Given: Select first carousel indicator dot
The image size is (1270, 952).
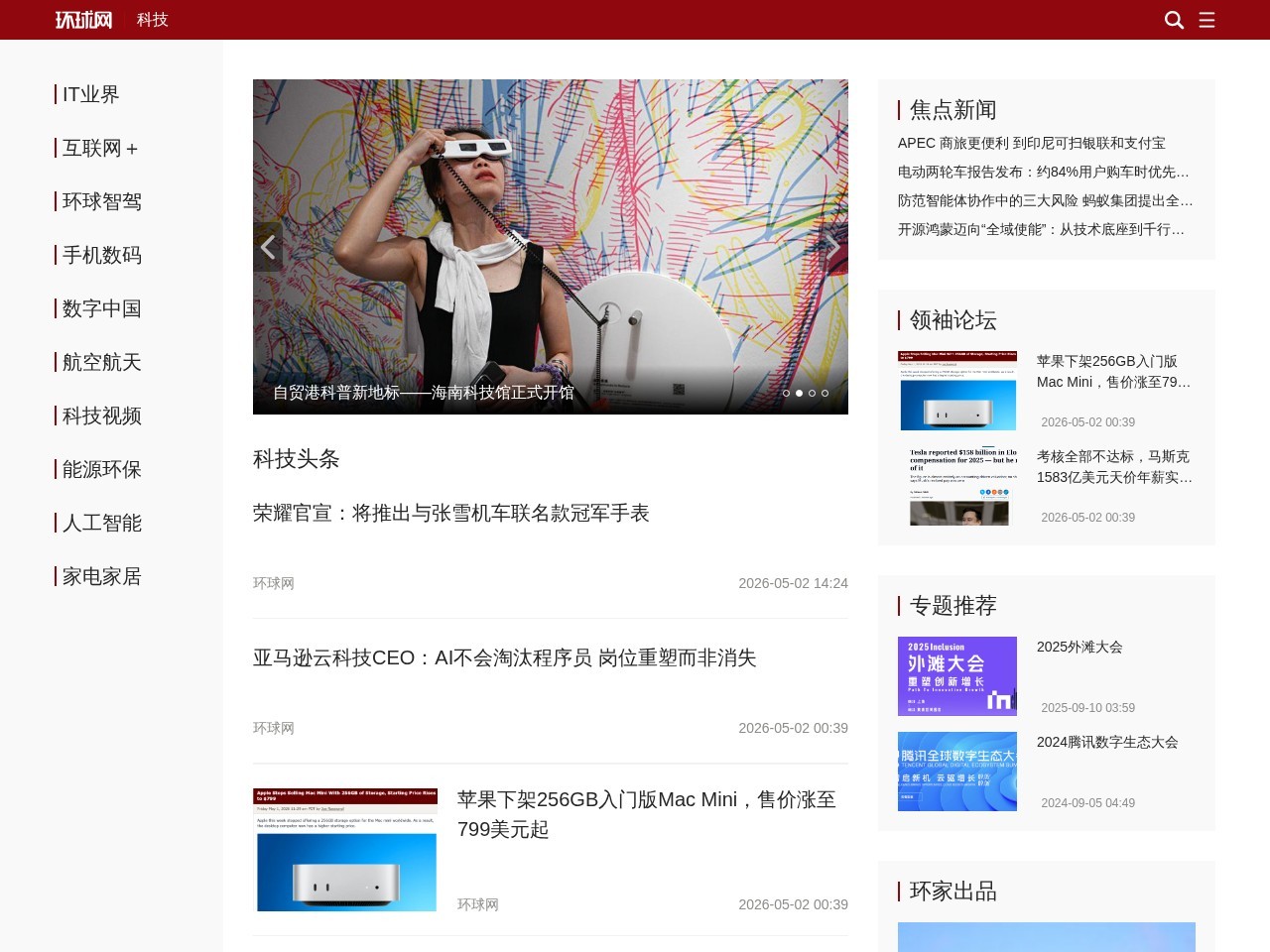Looking at the screenshot, I should pos(787,393).
